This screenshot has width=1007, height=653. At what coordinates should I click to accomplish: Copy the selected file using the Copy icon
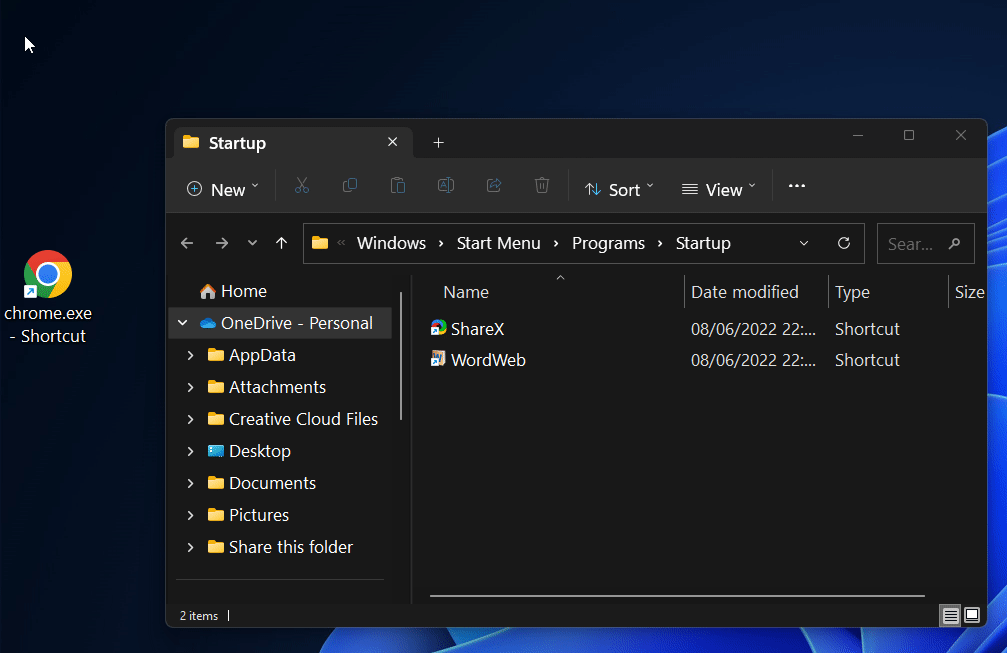click(x=349, y=186)
